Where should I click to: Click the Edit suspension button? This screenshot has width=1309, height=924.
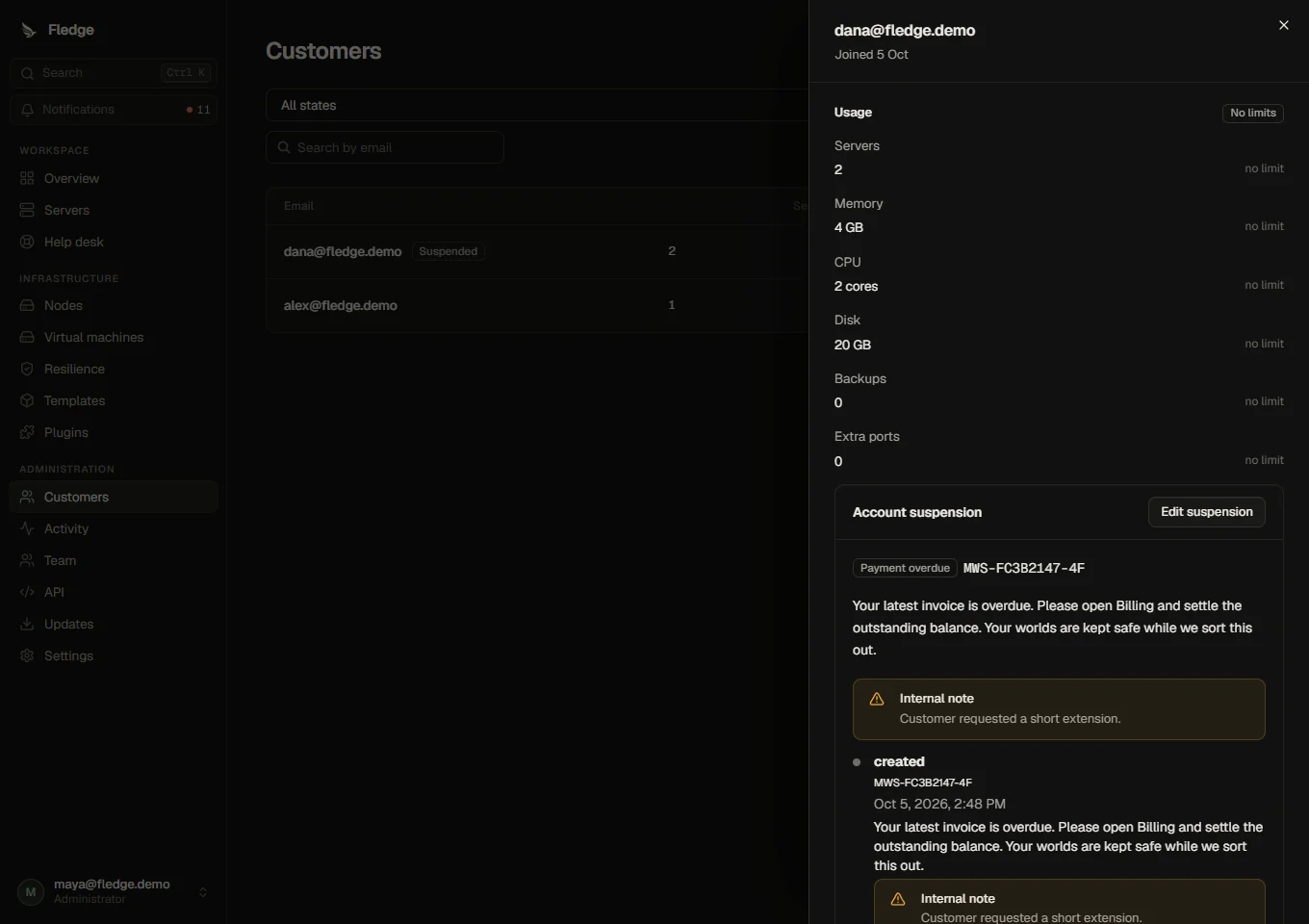[x=1206, y=512]
